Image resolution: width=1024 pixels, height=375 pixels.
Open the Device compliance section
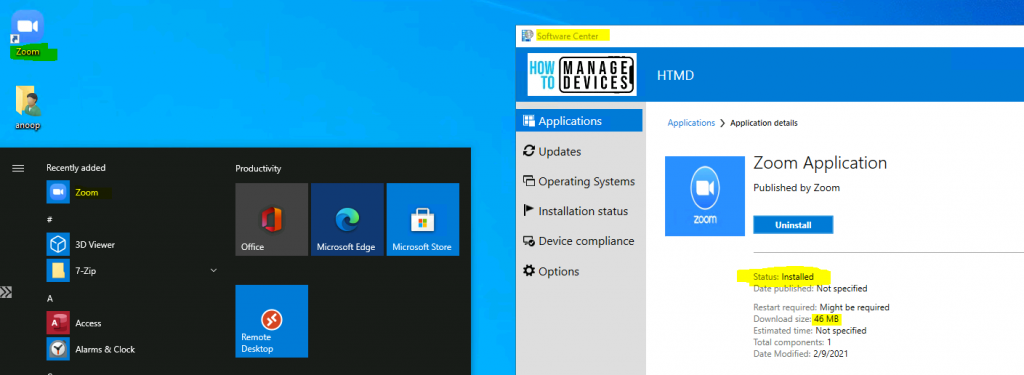(x=579, y=241)
